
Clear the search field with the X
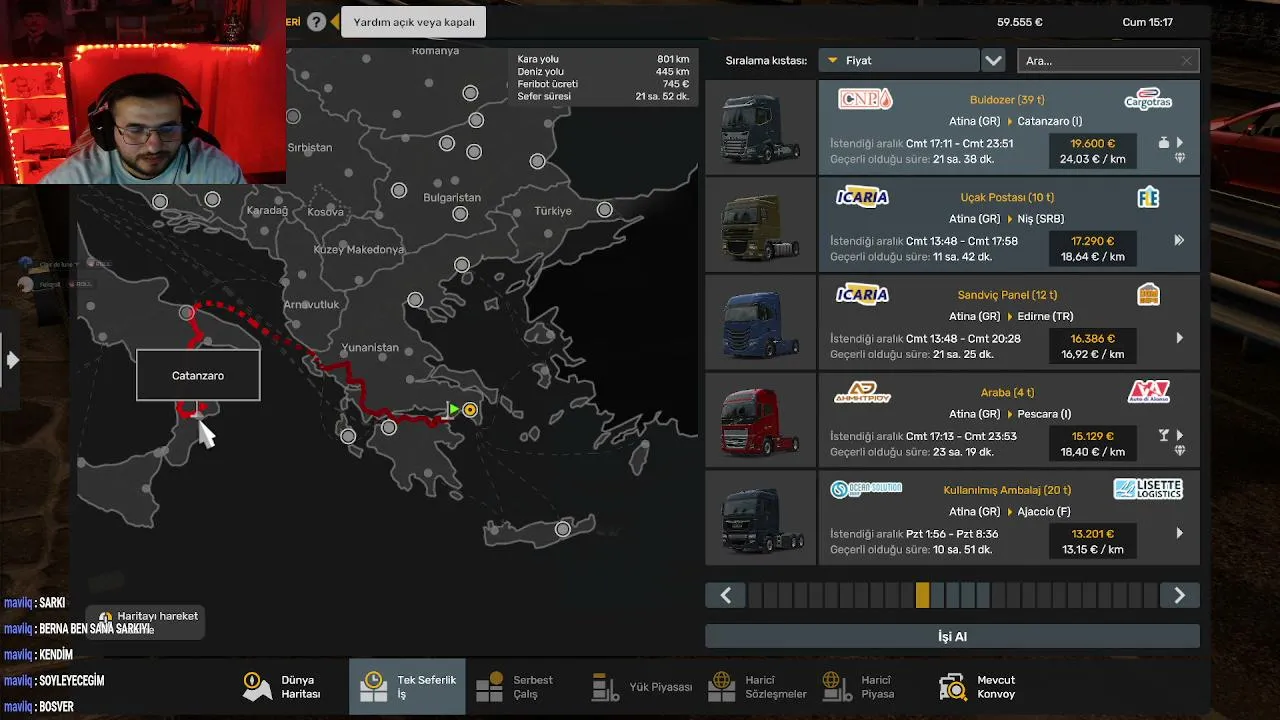1187,61
